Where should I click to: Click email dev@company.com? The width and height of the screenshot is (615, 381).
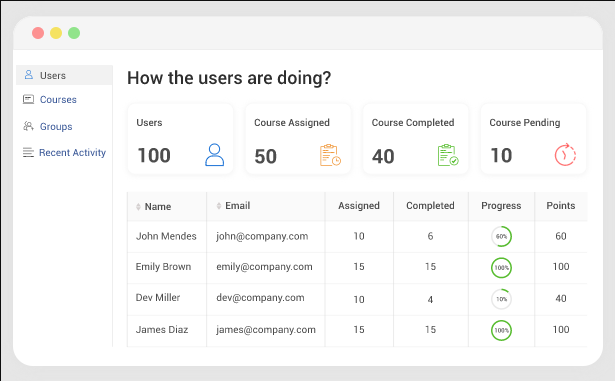click(260, 298)
